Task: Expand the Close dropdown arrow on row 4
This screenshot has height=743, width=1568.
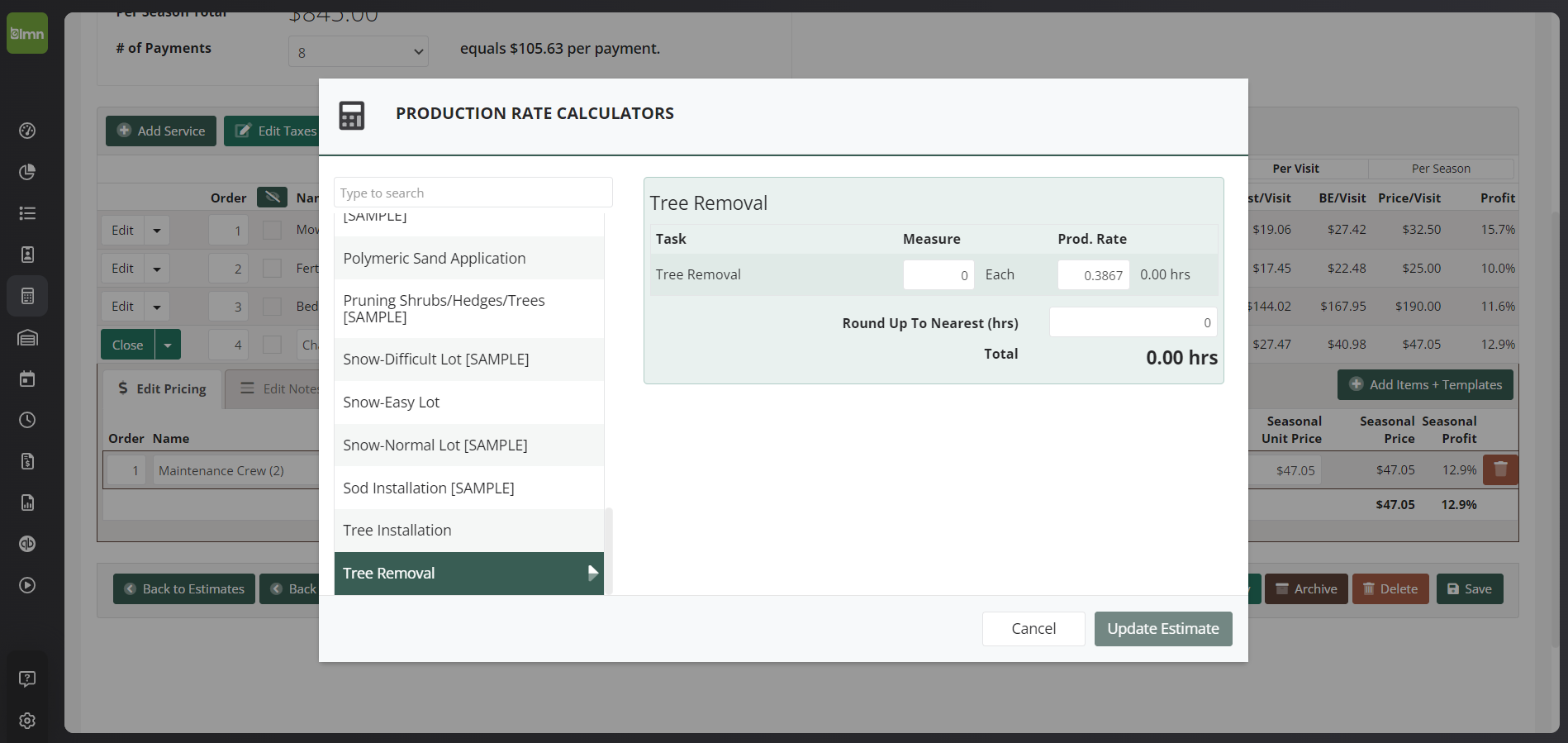Action: coord(168,345)
